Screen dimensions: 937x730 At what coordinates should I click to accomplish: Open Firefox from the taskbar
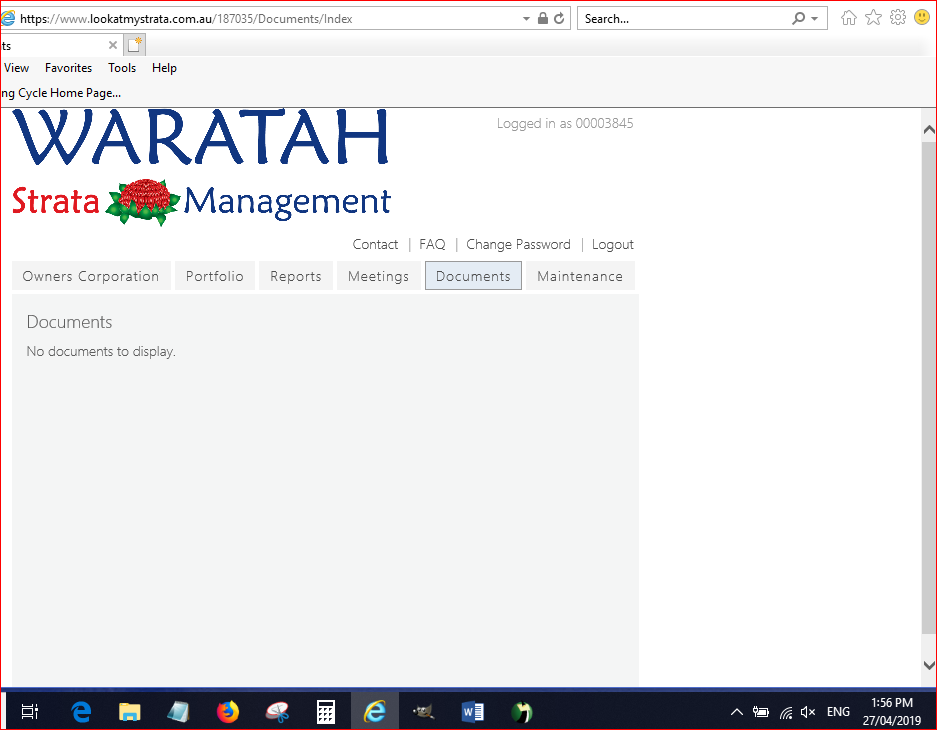point(228,712)
